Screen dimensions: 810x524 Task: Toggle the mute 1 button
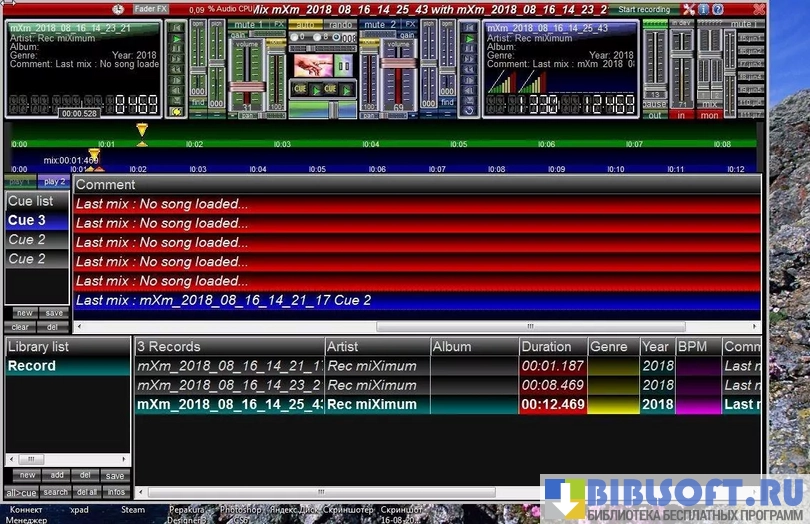(248, 23)
